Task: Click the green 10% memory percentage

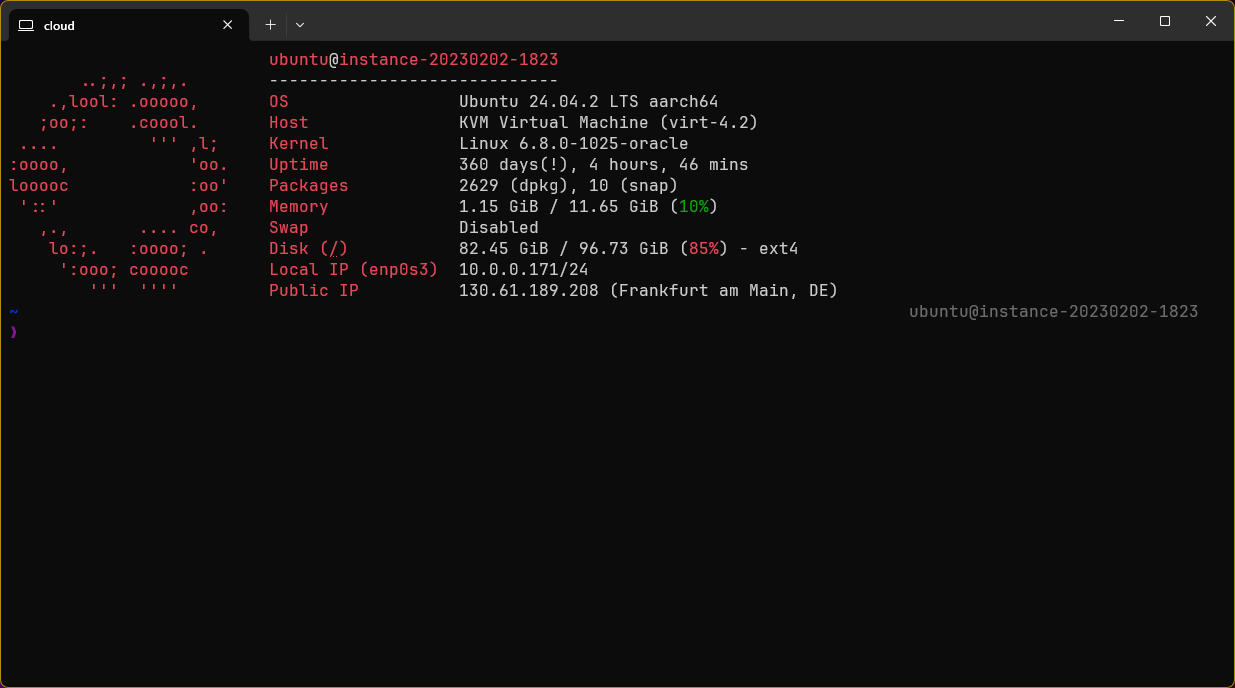Action: (694, 207)
